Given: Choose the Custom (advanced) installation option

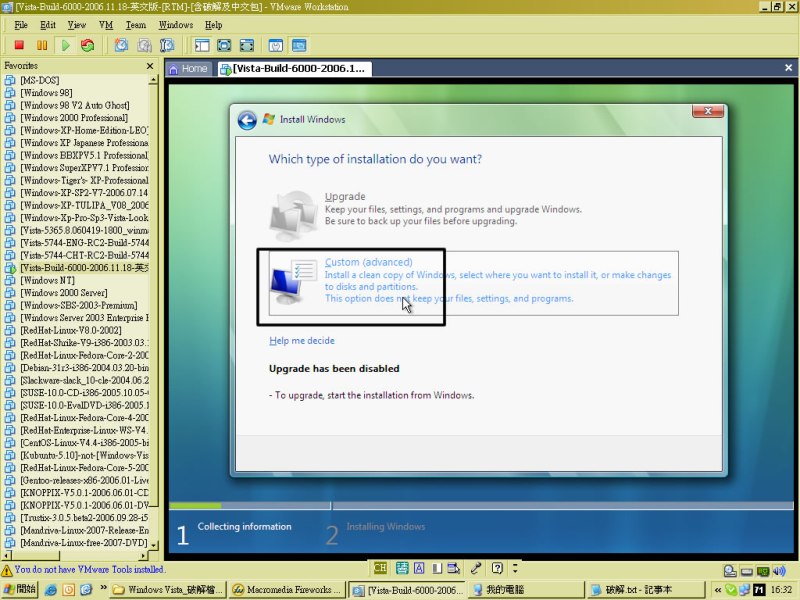Looking at the screenshot, I should (x=473, y=283).
